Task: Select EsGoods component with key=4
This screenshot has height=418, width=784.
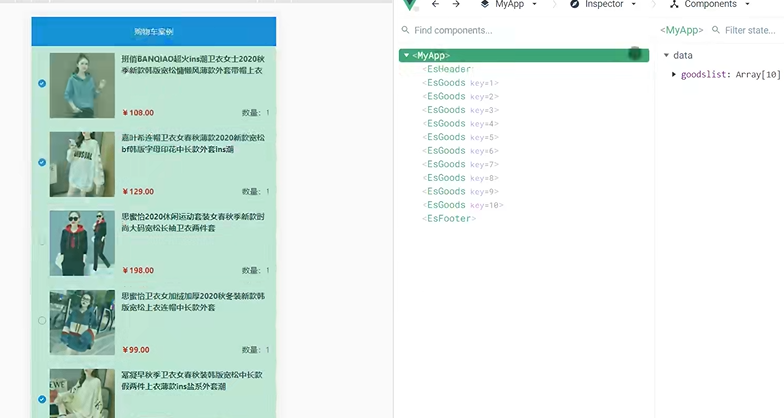Action: (x=460, y=123)
